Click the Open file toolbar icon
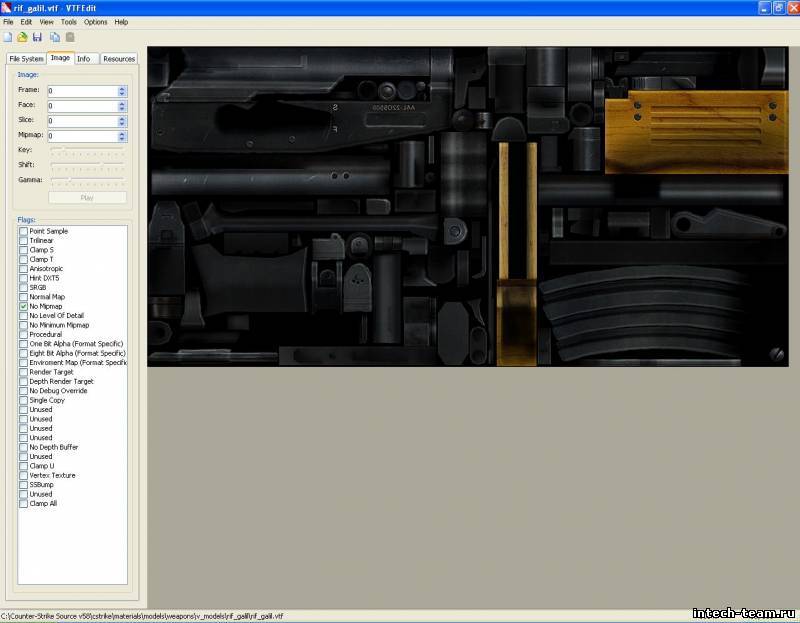The width and height of the screenshot is (800, 623). [x=22, y=37]
